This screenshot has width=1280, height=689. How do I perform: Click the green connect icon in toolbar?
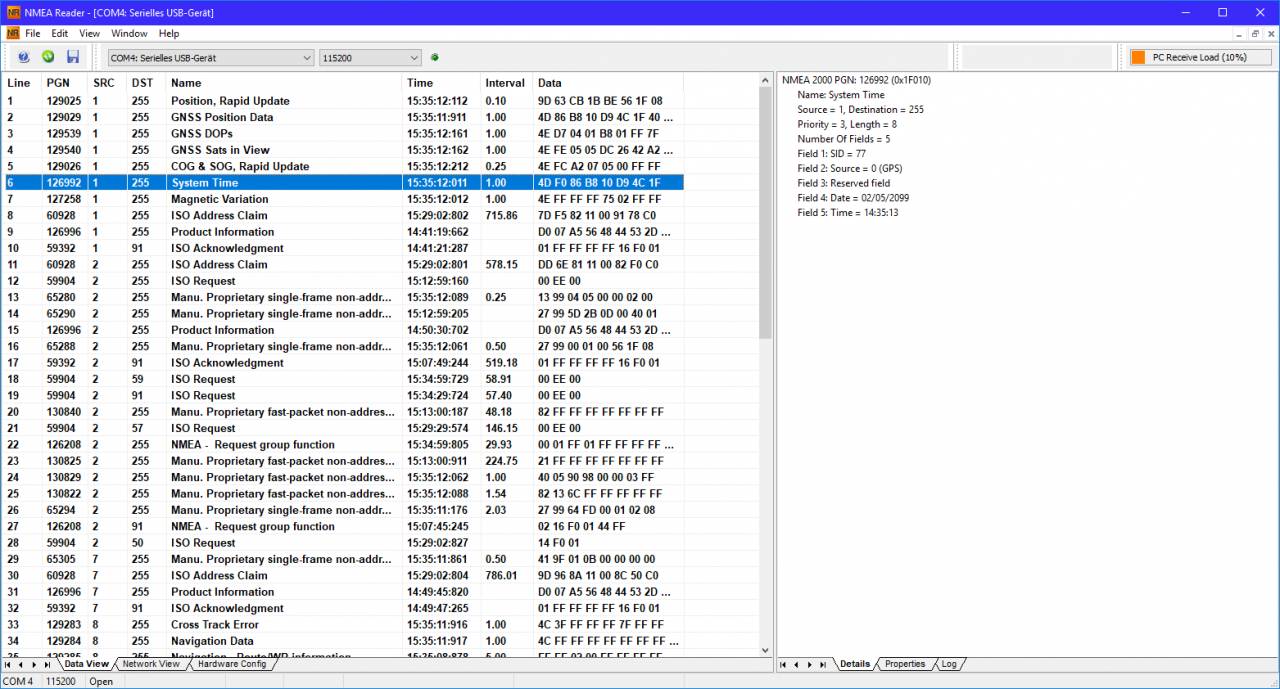pyautogui.click(x=48, y=57)
